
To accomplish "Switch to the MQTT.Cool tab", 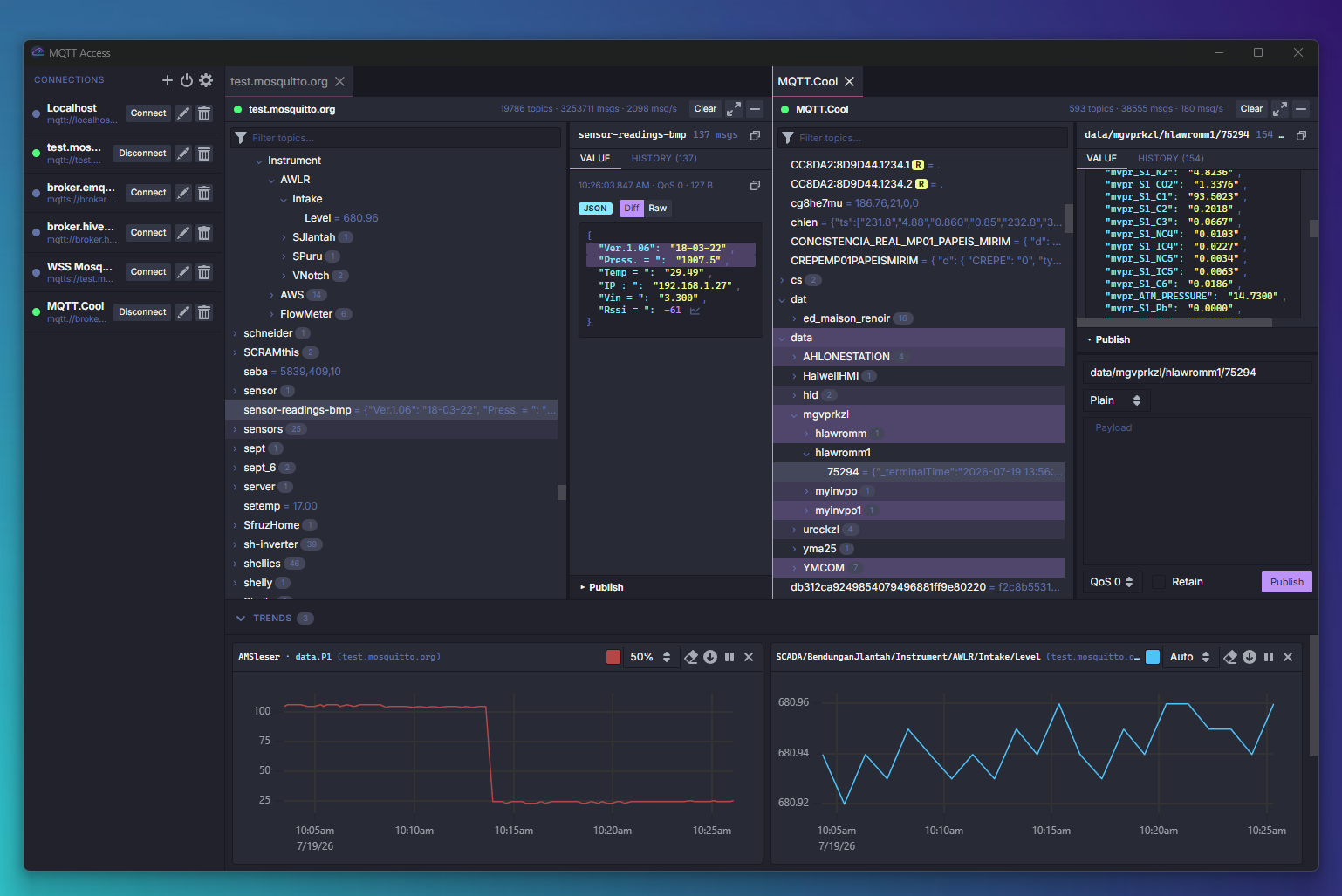I will (x=808, y=81).
